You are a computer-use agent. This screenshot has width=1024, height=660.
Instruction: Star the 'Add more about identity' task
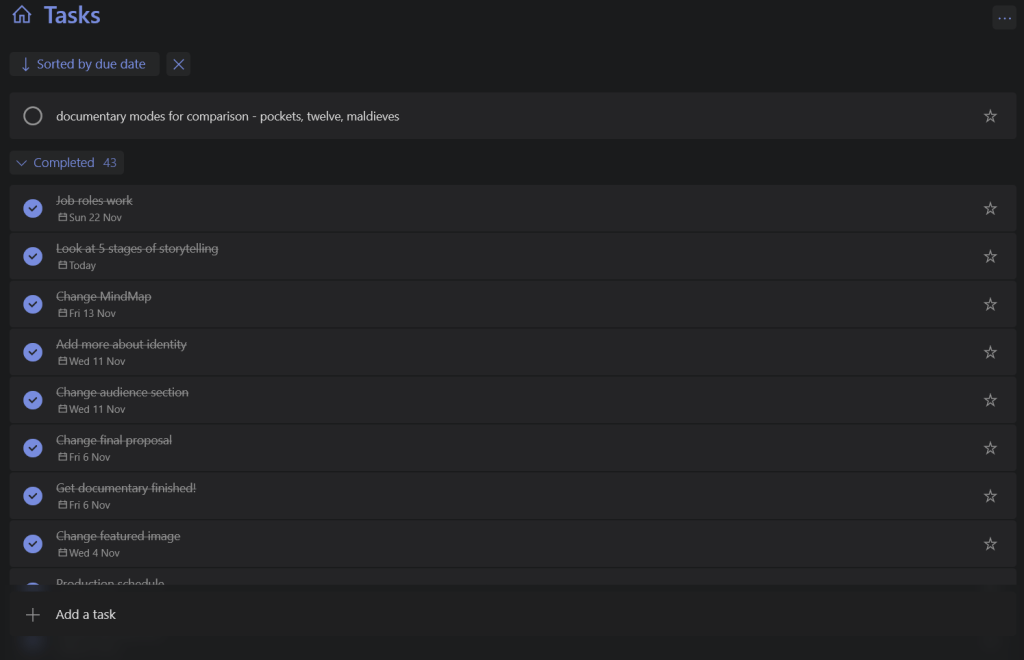point(990,352)
